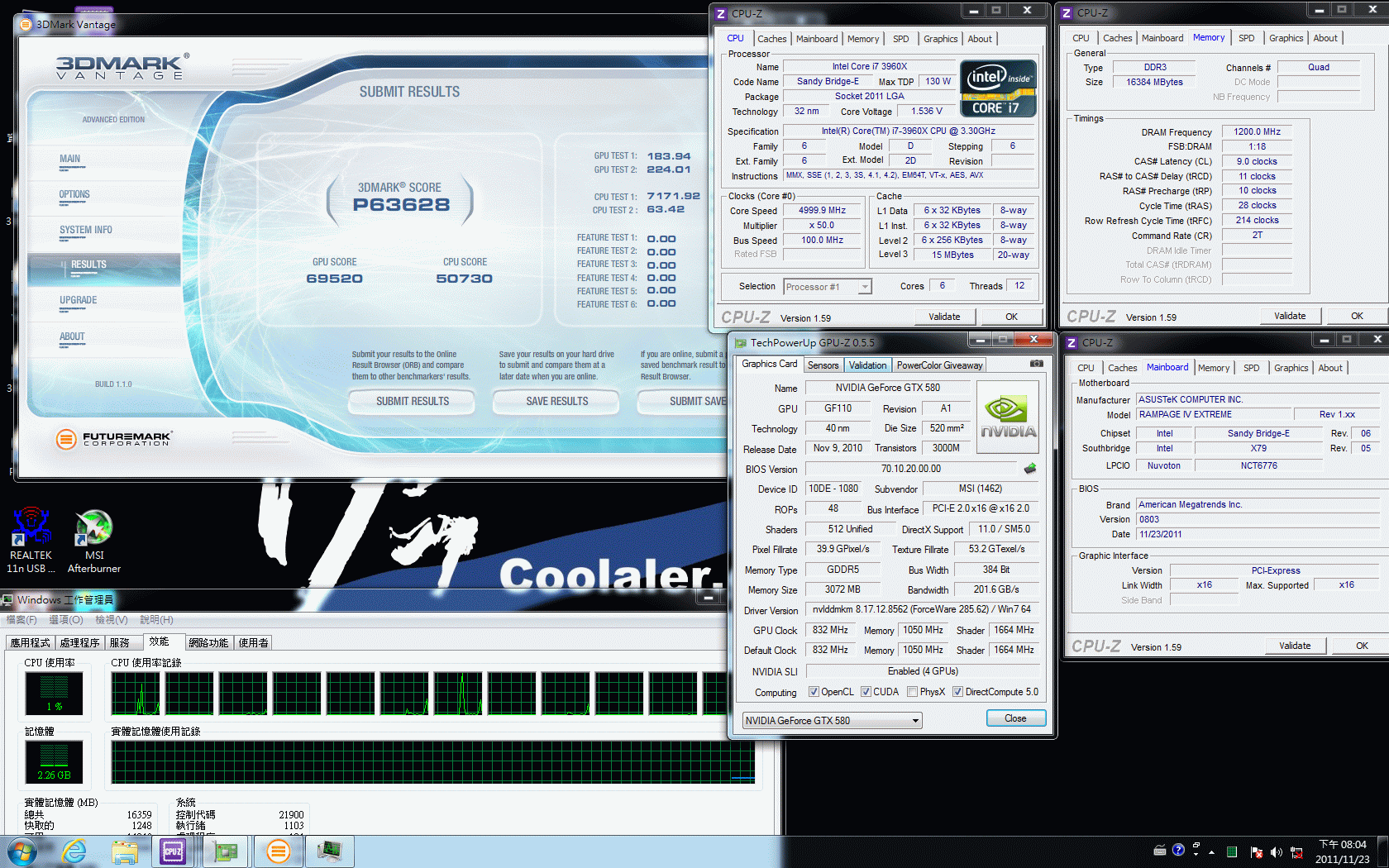
Task: Click the memory usage 2.26 GB meter
Action: point(54,762)
